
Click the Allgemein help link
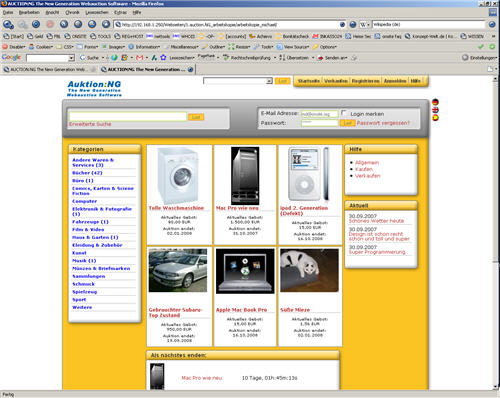click(x=367, y=162)
